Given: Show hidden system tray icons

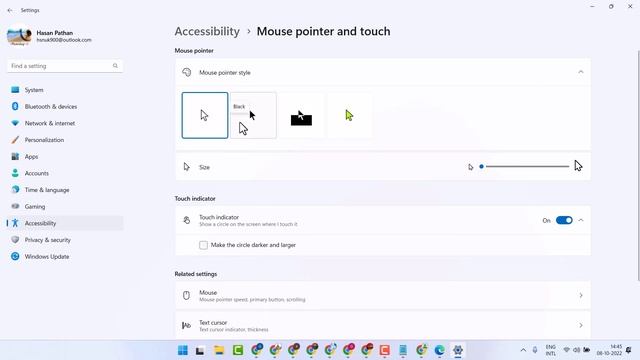Looking at the screenshot, I should 523,350.
